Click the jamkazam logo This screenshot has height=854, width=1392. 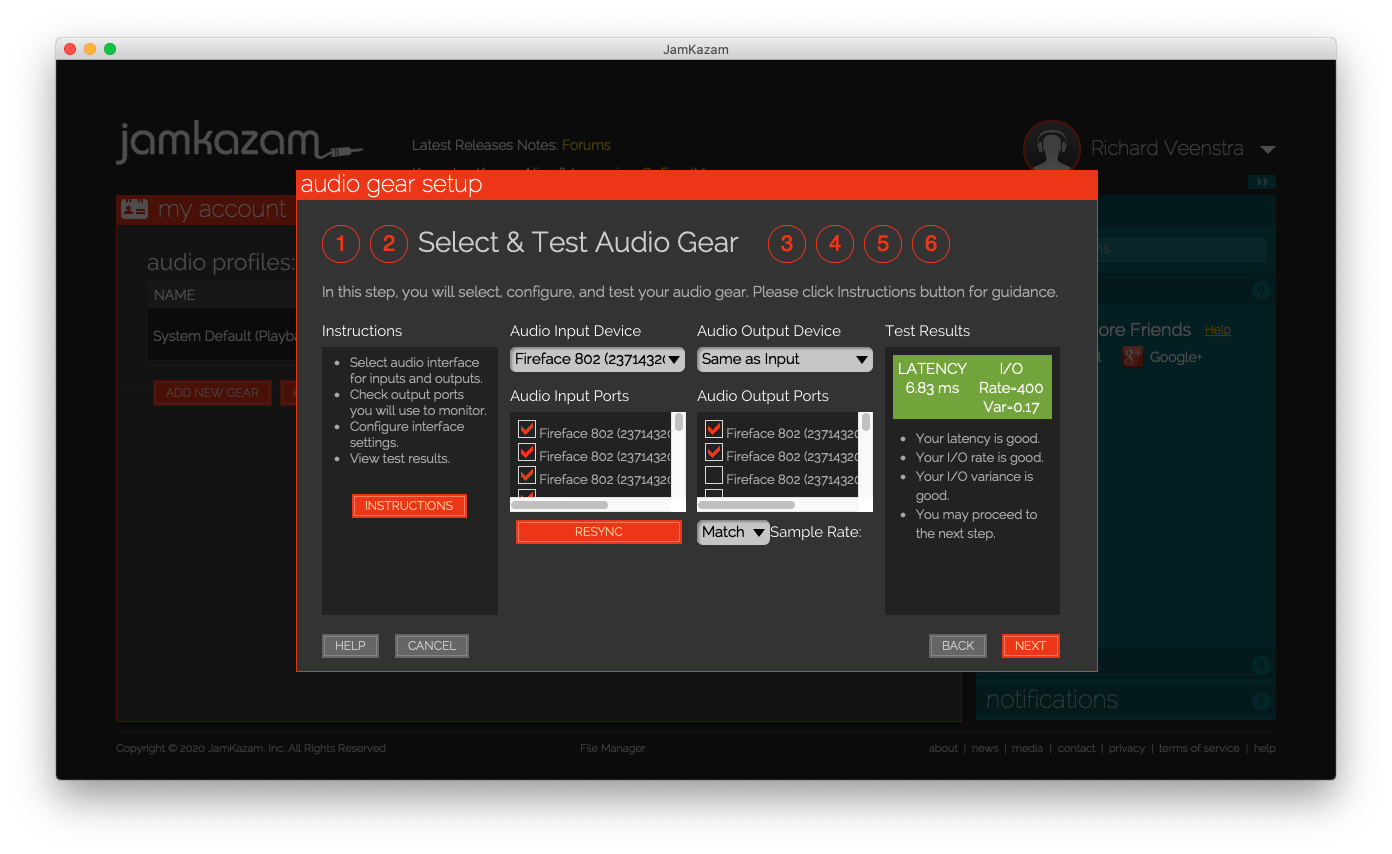(x=239, y=144)
